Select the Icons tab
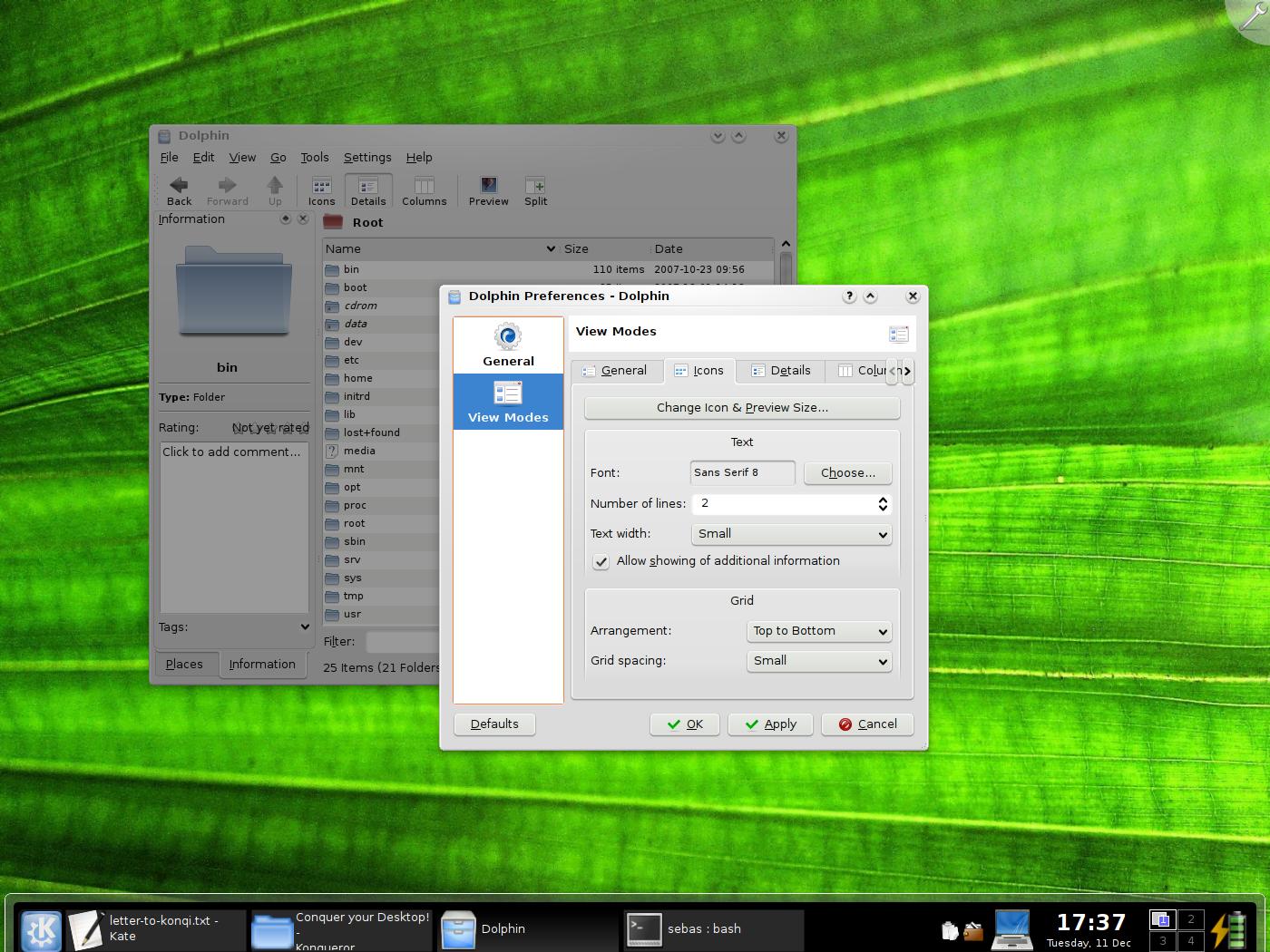This screenshot has width=1270, height=952. tap(699, 371)
